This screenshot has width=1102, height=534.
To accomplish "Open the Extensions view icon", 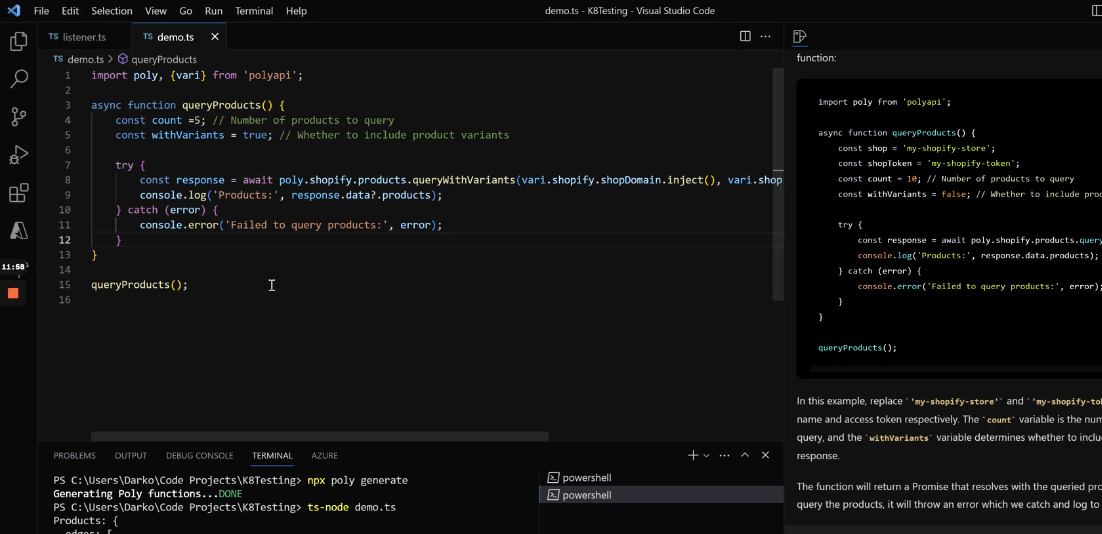I will coord(18,193).
